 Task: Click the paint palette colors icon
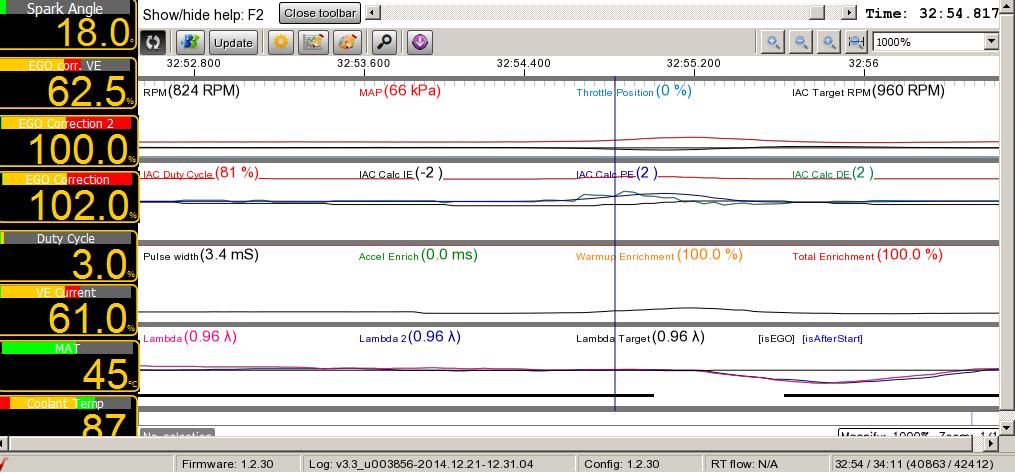[348, 43]
